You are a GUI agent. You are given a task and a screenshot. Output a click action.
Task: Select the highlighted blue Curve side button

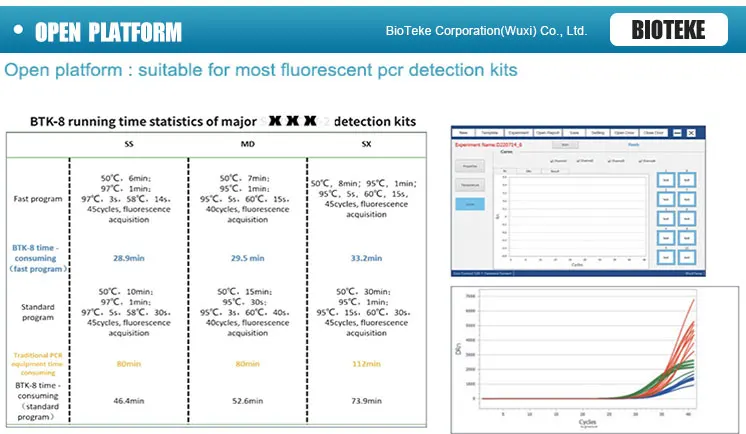click(470, 204)
